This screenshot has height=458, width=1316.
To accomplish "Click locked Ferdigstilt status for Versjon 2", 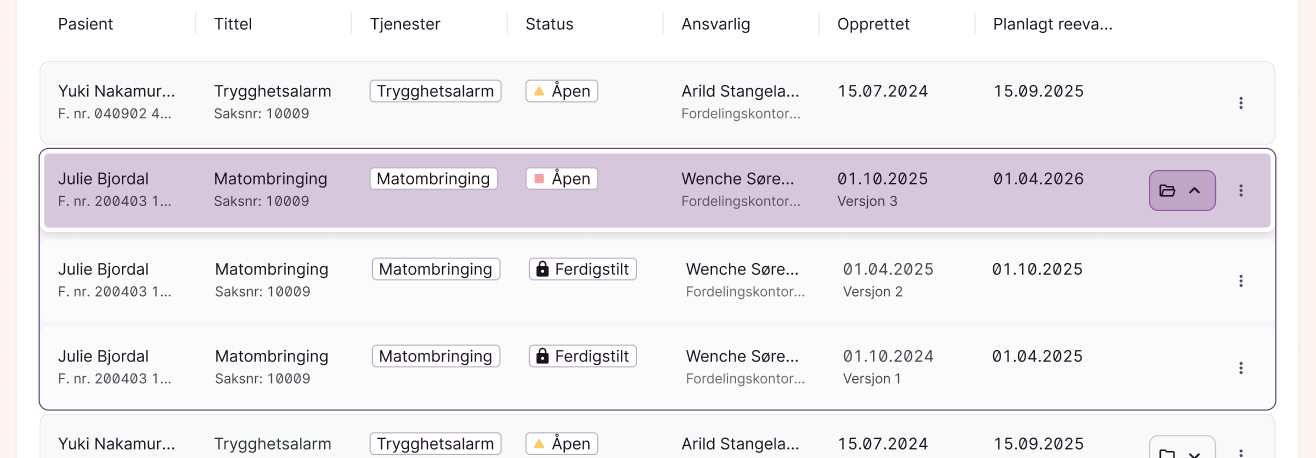I will tap(583, 269).
